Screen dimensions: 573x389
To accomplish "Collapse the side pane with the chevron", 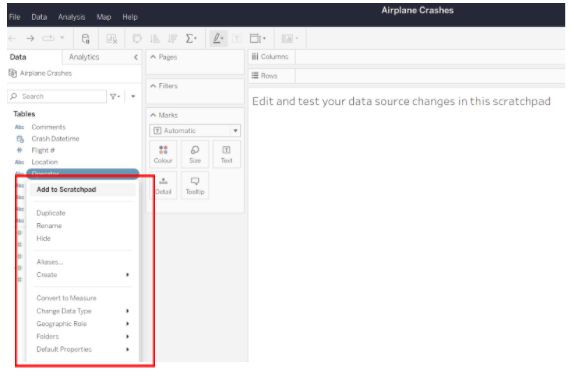I will tap(136, 57).
